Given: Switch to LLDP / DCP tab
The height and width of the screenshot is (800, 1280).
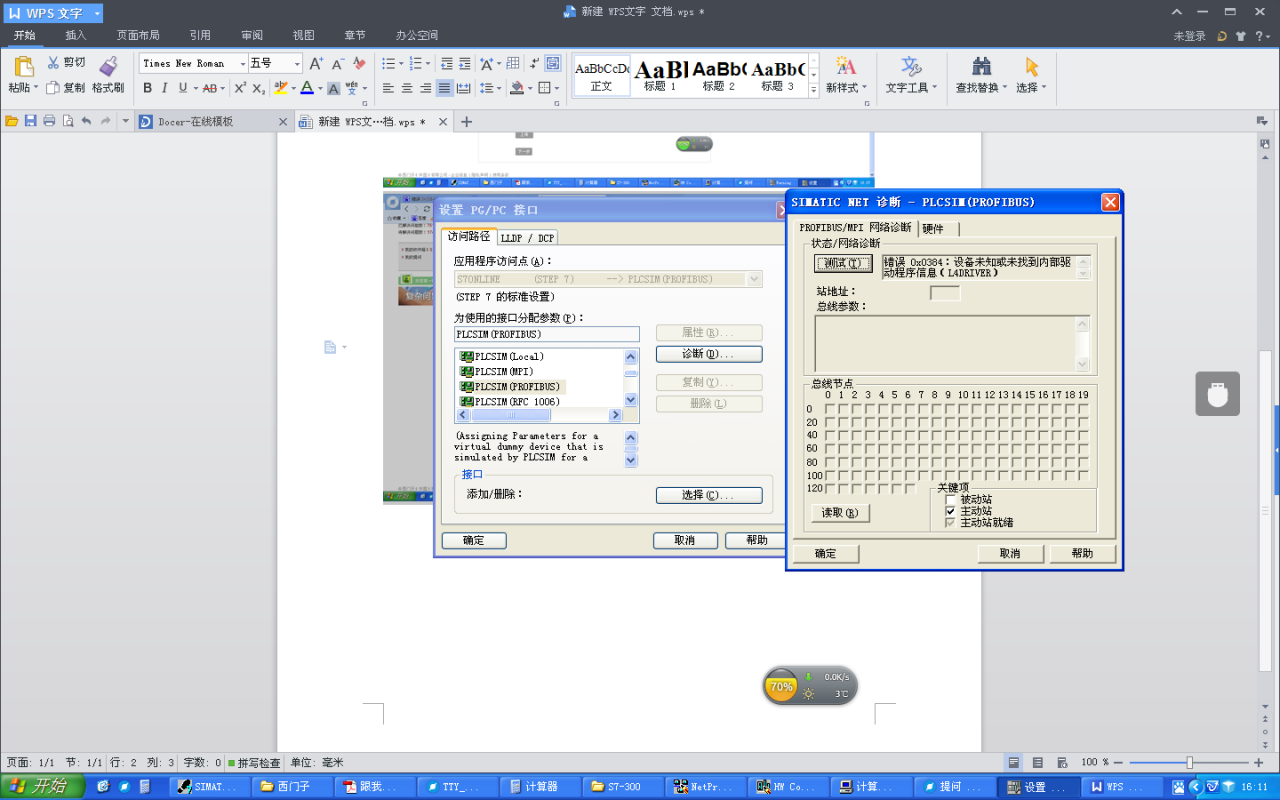Looking at the screenshot, I should [528, 238].
